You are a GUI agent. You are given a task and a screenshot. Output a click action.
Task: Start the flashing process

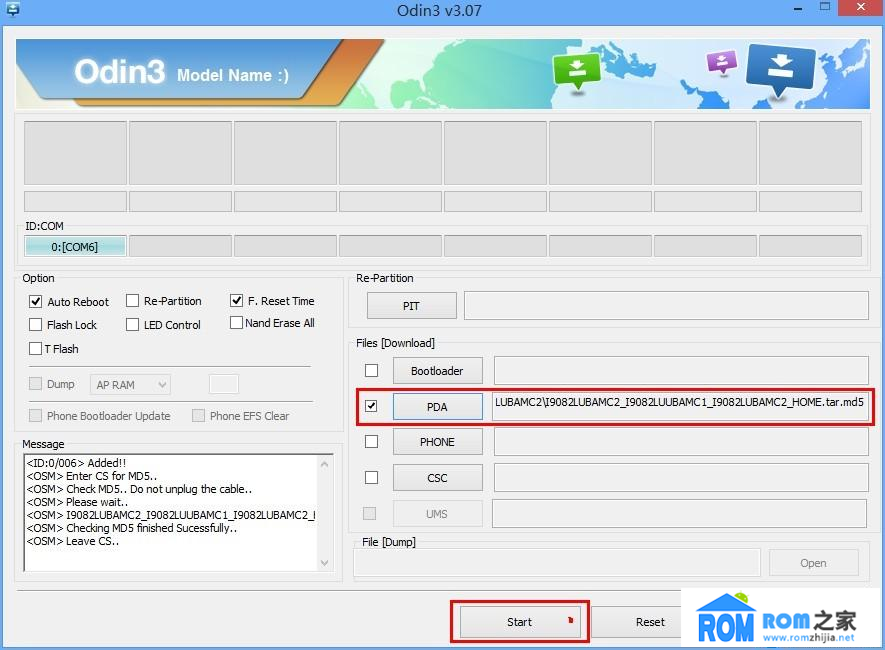pyautogui.click(x=520, y=622)
